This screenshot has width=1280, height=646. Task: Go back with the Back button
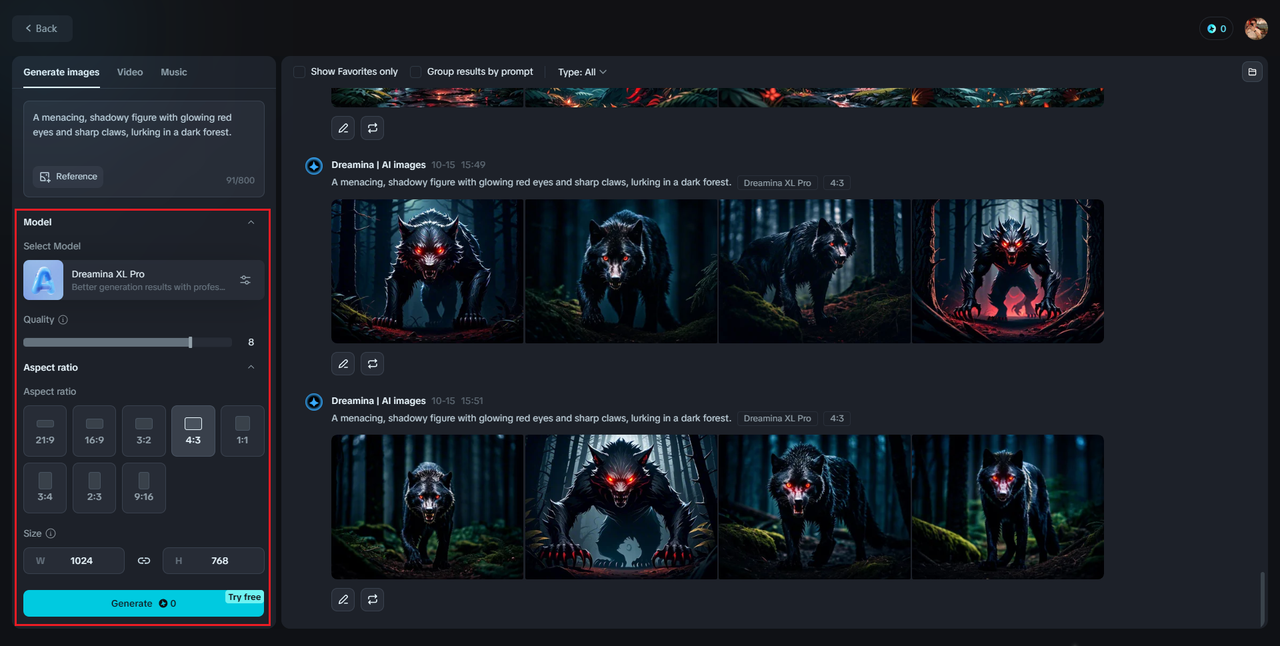tap(42, 28)
